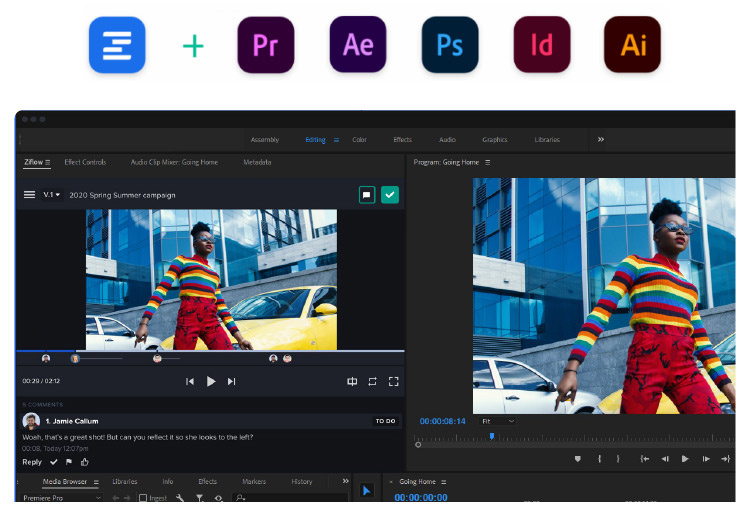The image size is (751, 514).
Task: Toggle the Ingest checkbox
Action: [x=143, y=498]
